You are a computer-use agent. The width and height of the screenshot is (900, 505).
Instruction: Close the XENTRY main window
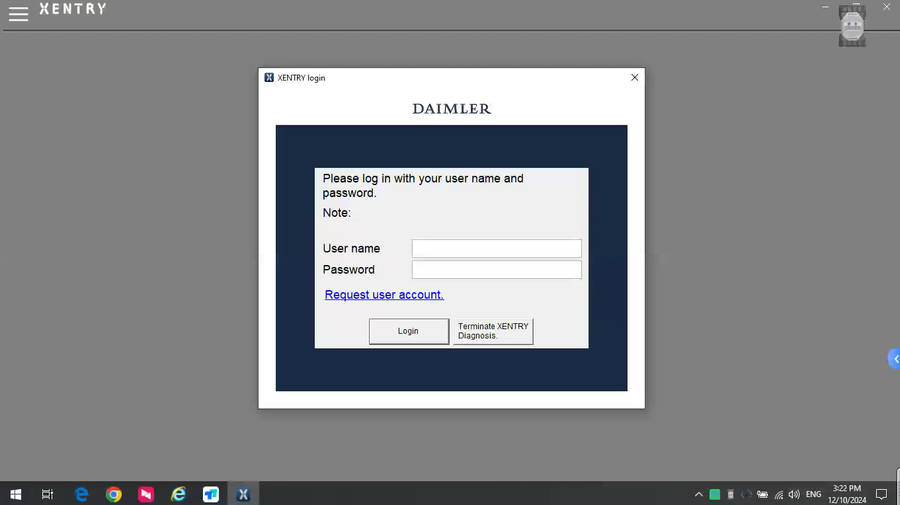click(886, 7)
